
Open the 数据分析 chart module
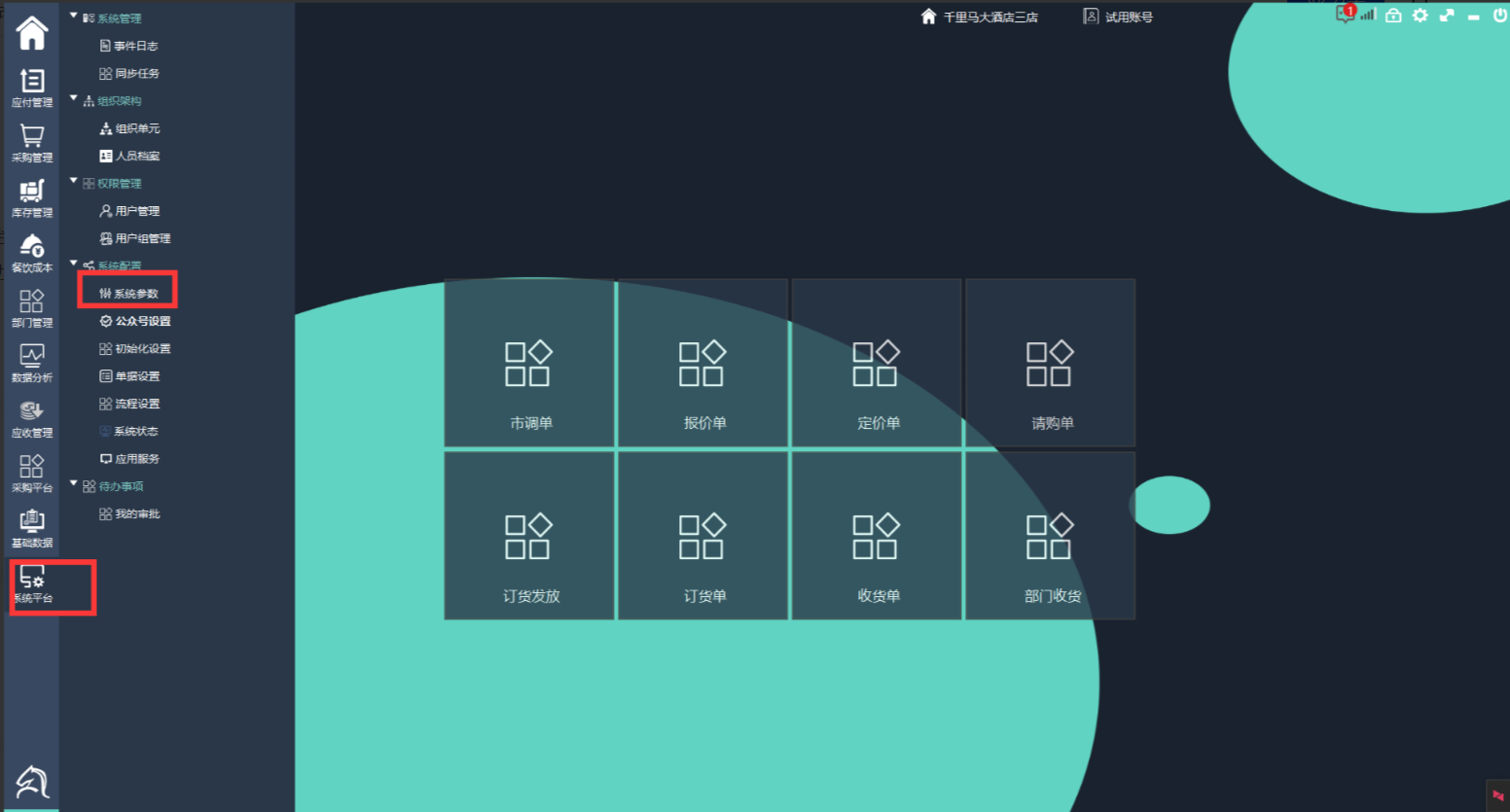pos(31,363)
